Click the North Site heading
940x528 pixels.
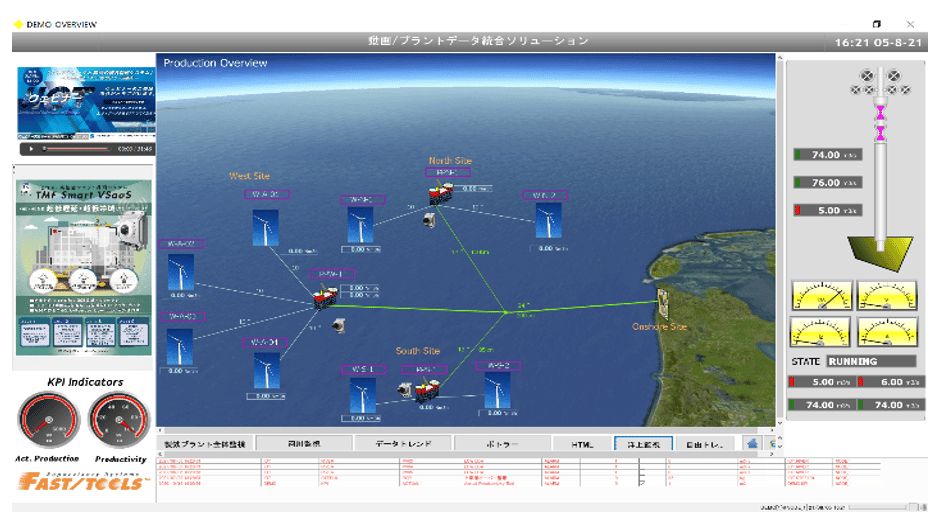(x=450, y=161)
